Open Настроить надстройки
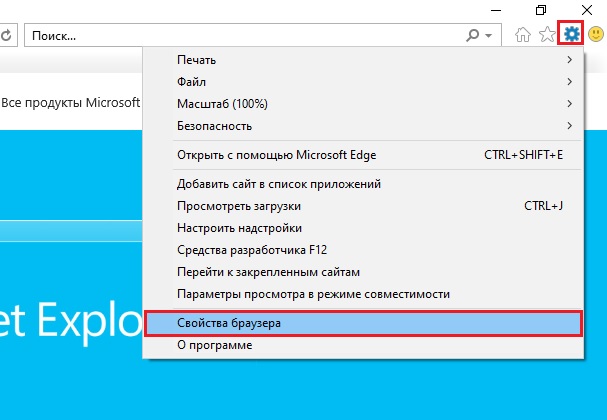 click(x=363, y=228)
